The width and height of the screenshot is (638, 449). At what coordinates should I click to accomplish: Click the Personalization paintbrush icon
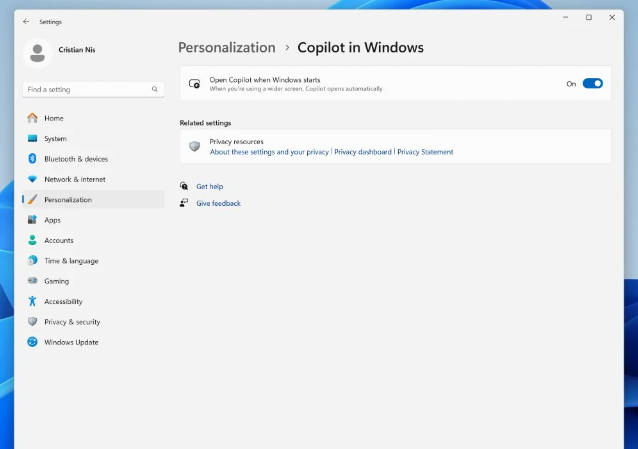pyautogui.click(x=33, y=199)
